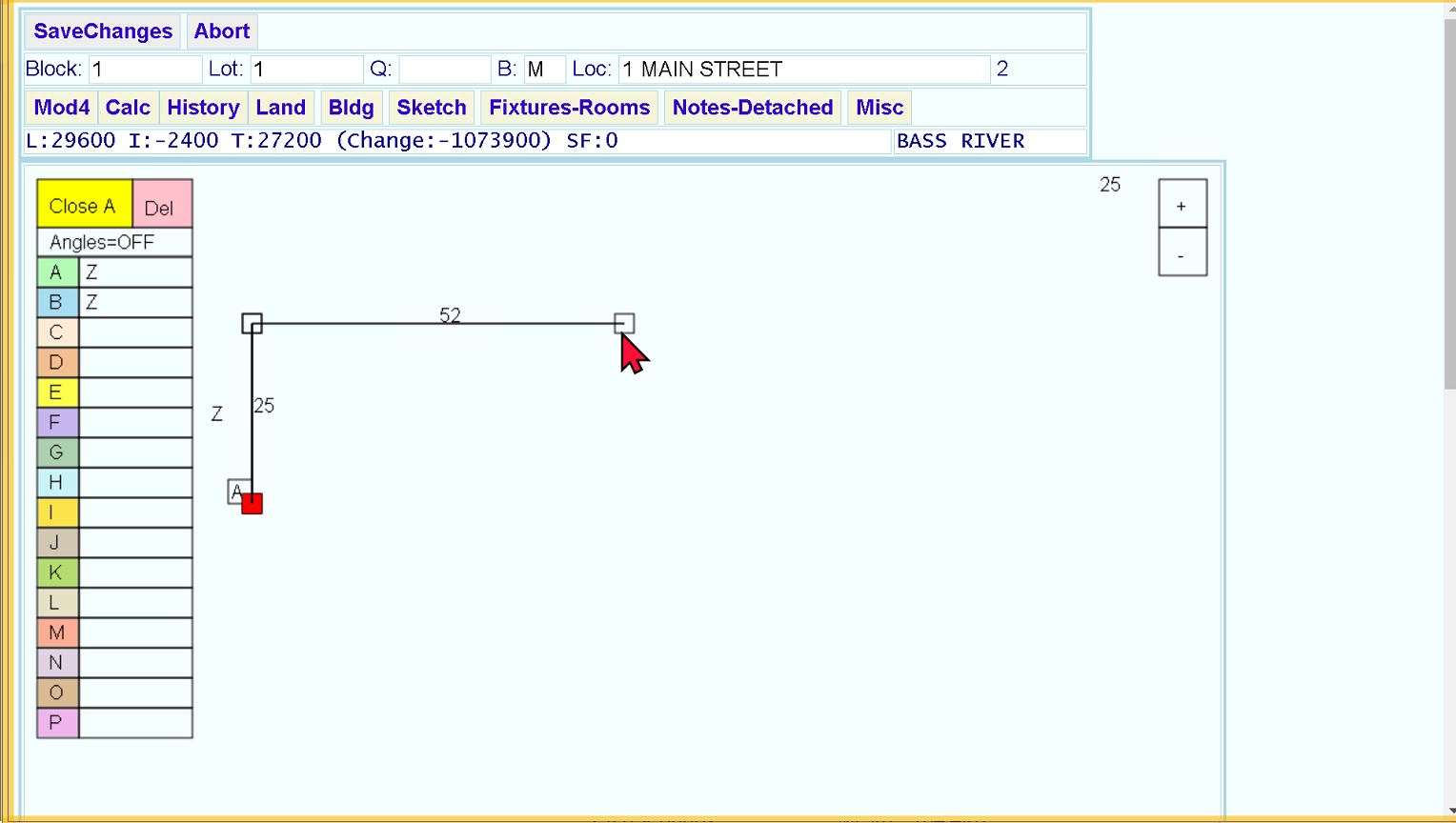Click the H row code field
The height and width of the screenshot is (823, 1456).
point(135,482)
